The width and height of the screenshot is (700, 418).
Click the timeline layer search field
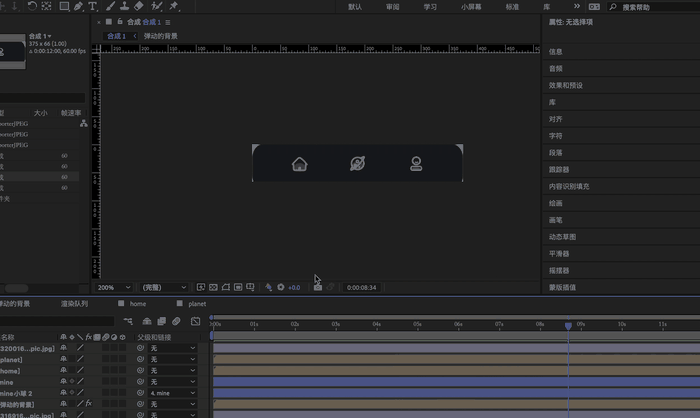(x=57, y=321)
